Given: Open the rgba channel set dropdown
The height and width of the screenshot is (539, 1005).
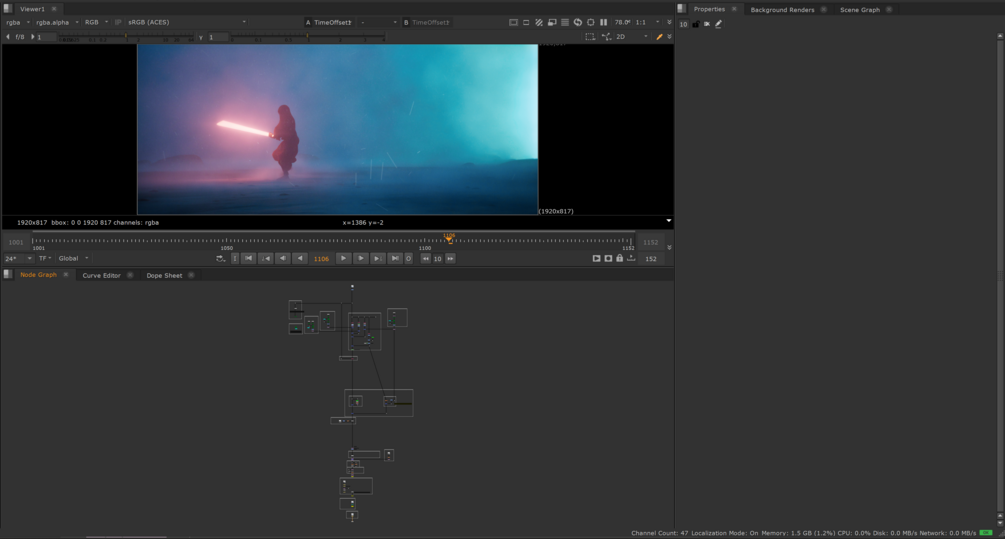Looking at the screenshot, I should coord(18,22).
